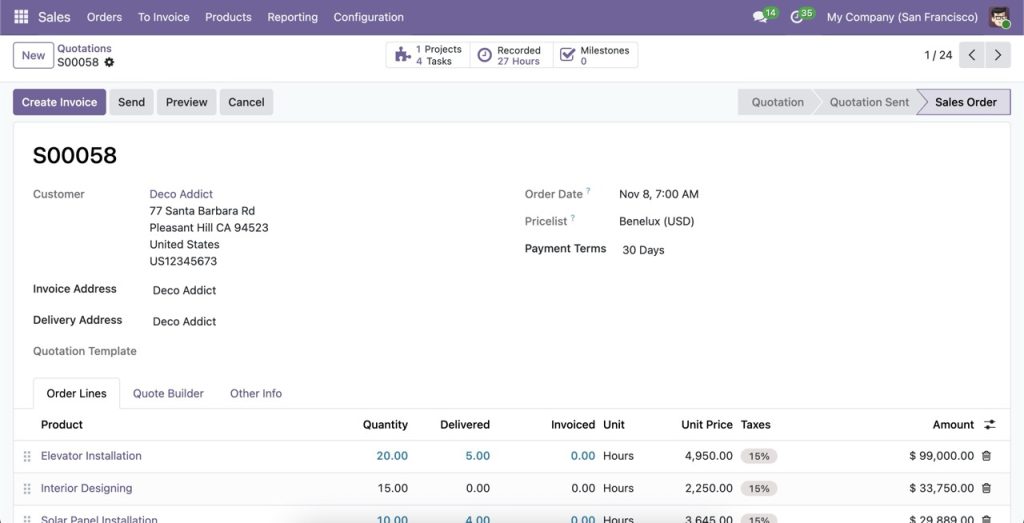Open the activities clock icon
This screenshot has width=1024, height=523.
coord(796,17)
